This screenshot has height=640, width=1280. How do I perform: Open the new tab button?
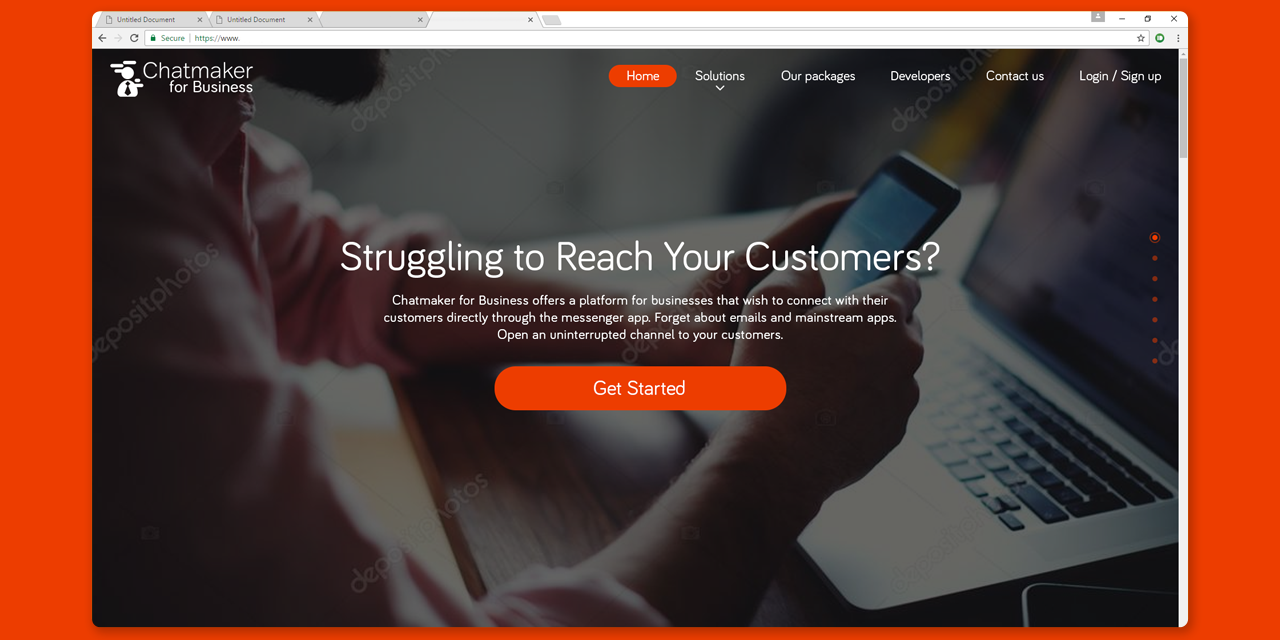pyautogui.click(x=551, y=20)
